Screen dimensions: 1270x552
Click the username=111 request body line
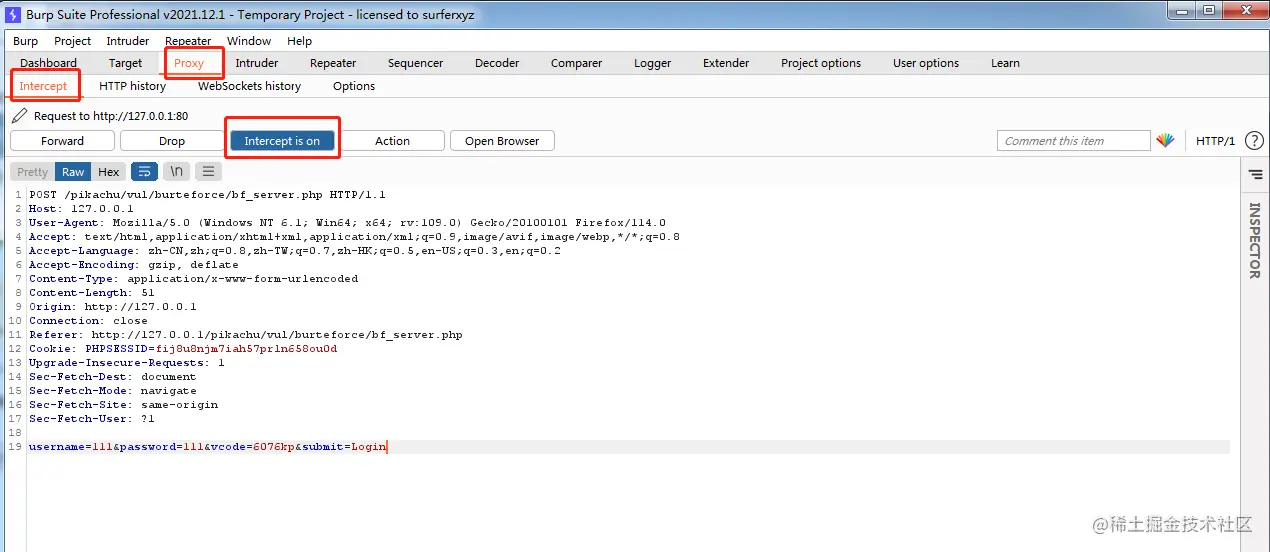207,447
